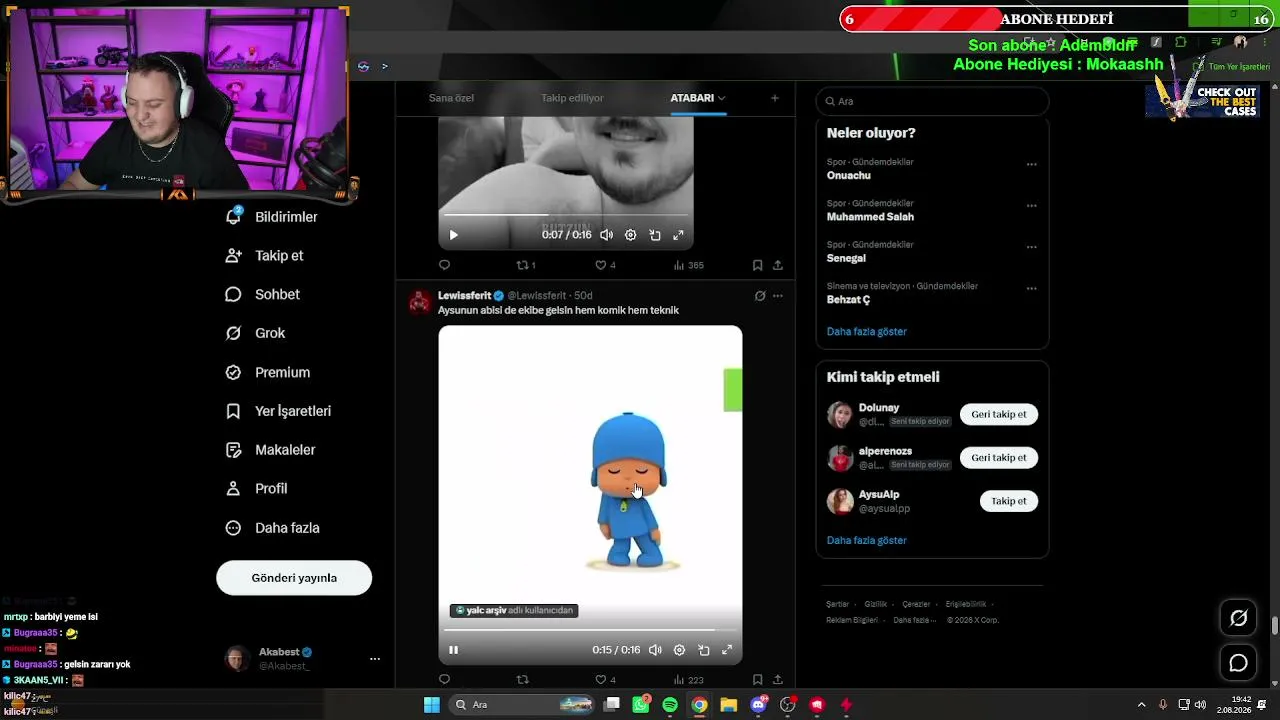This screenshot has width=1280, height=720.
Task: Open Grok actions on Lewissferit's post
Action: click(760, 296)
